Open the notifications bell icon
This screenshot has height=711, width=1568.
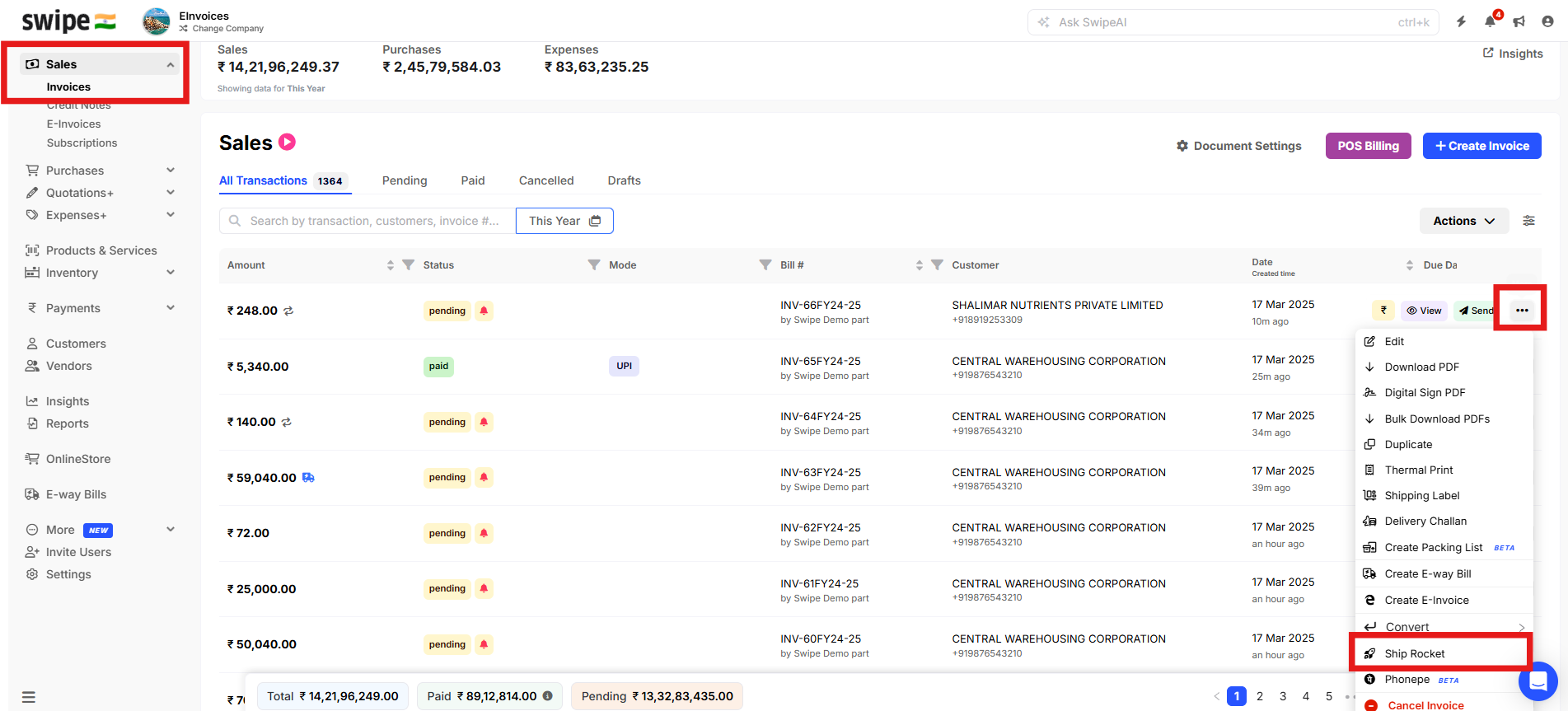[x=1491, y=21]
